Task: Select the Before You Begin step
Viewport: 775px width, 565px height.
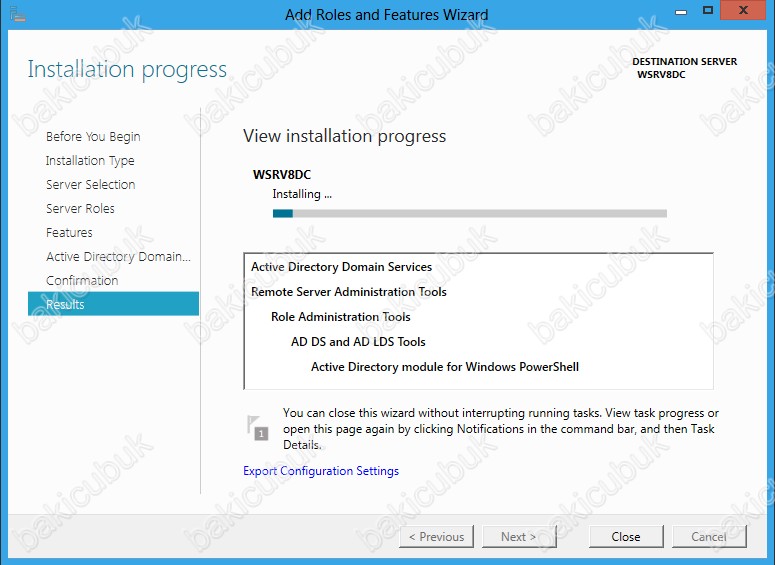Action: pyautogui.click(x=93, y=137)
